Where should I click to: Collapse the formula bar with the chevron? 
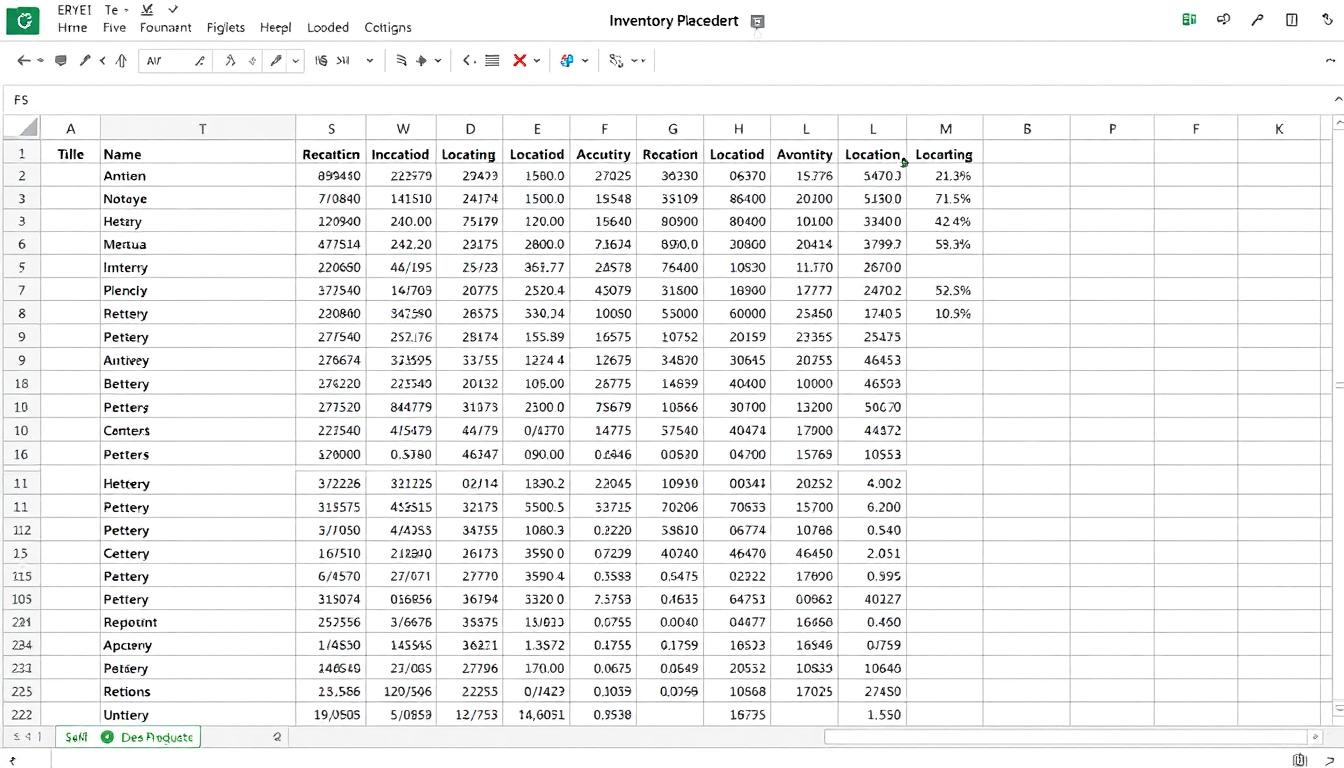click(x=1338, y=99)
